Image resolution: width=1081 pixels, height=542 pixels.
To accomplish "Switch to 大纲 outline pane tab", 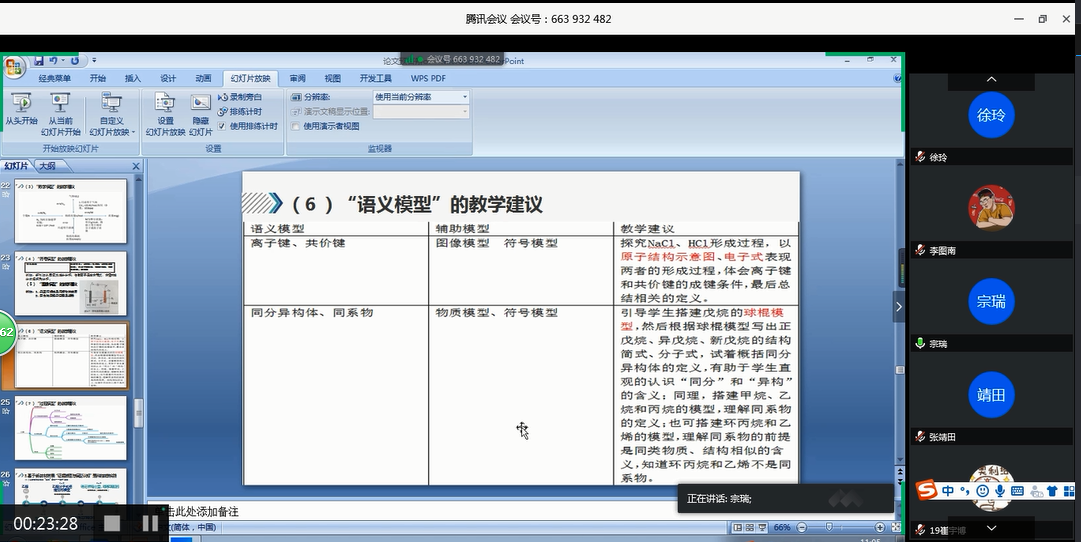I will 47,166.
